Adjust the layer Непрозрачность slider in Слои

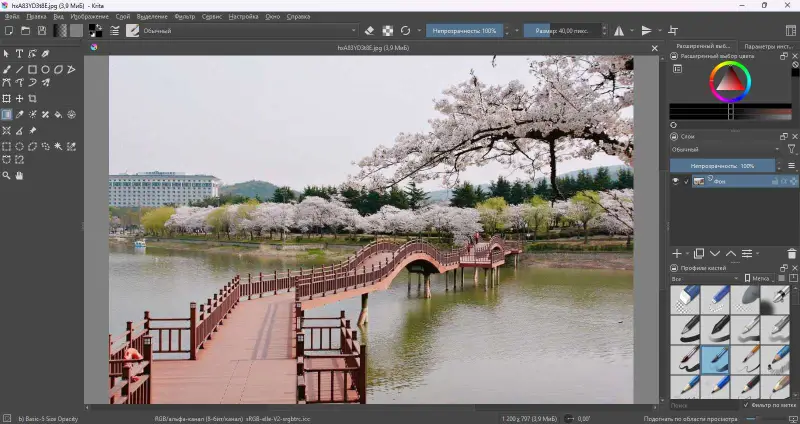[x=722, y=166]
